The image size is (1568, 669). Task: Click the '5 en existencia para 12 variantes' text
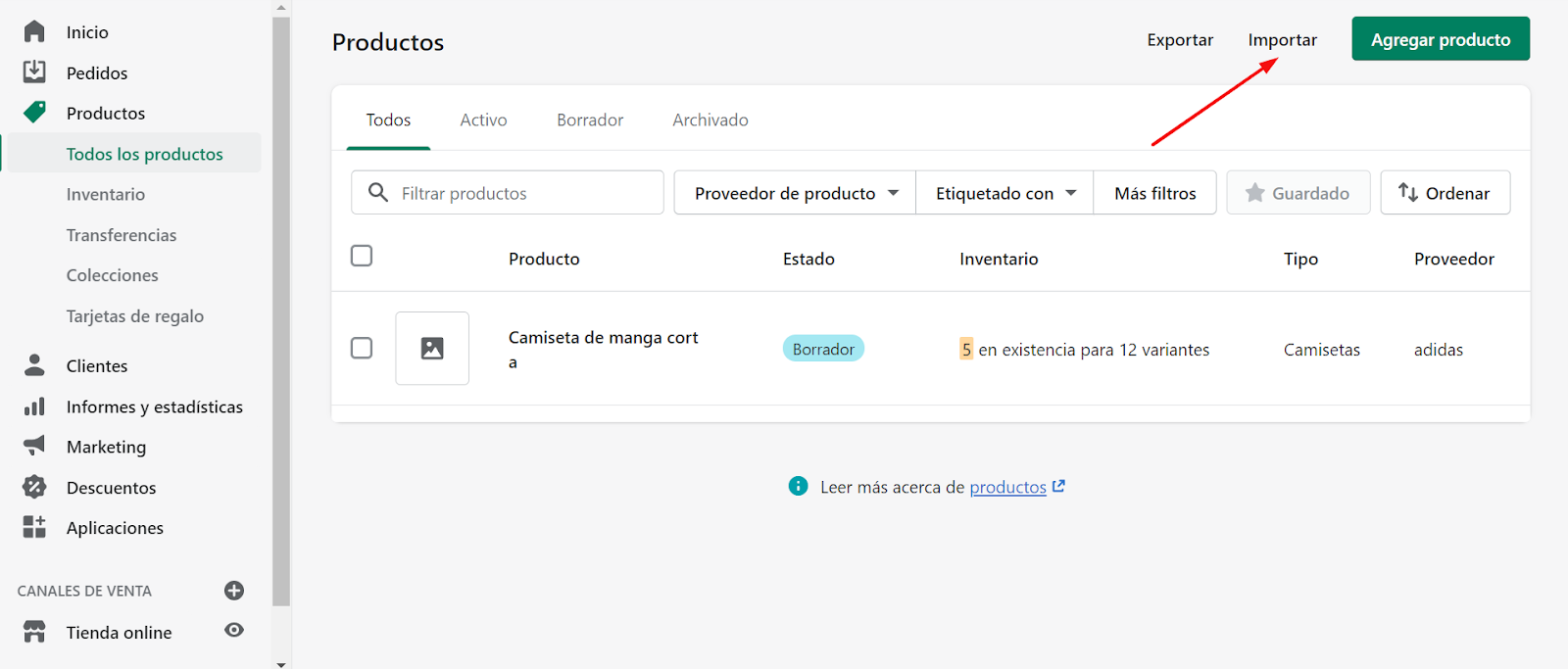coord(1085,350)
